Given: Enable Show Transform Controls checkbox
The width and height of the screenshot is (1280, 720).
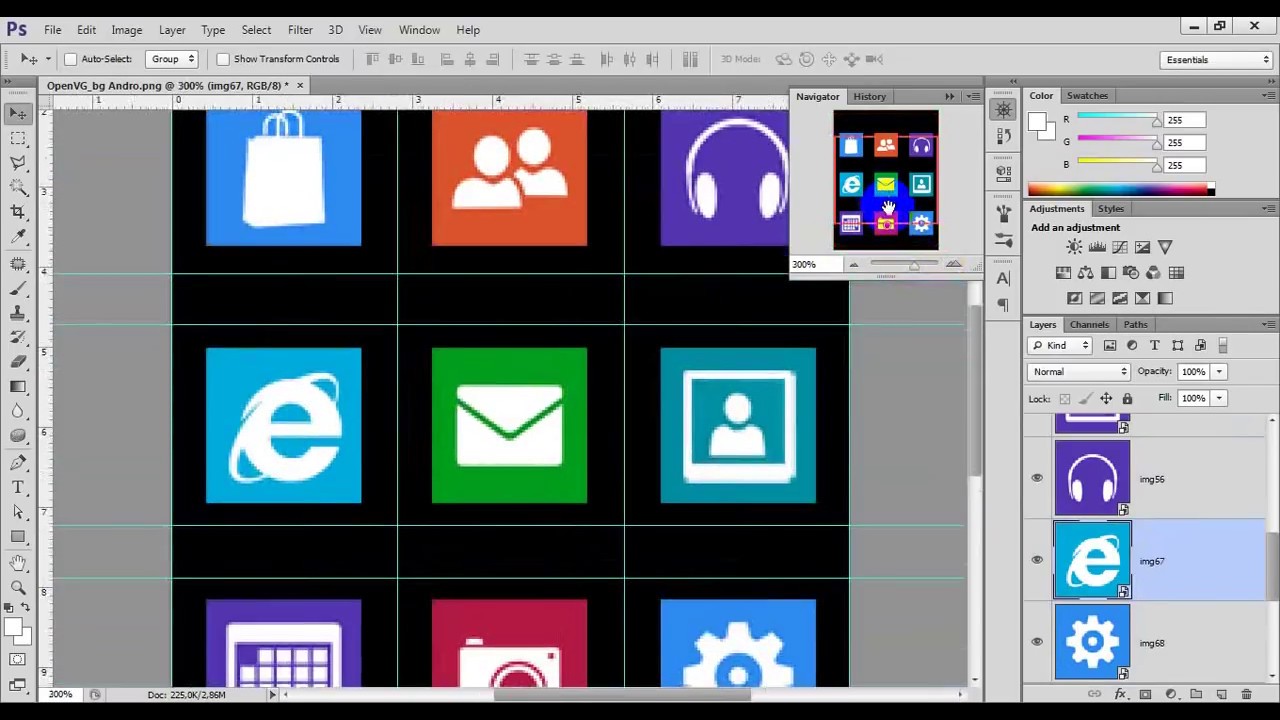Looking at the screenshot, I should (x=223, y=59).
